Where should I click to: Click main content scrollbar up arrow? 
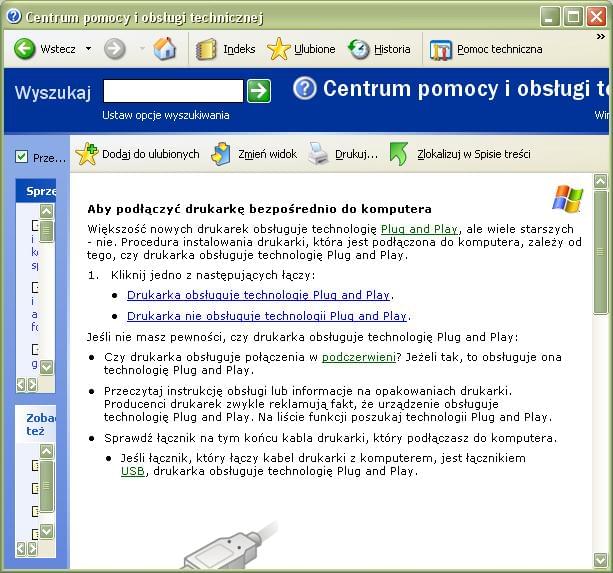click(x=600, y=181)
